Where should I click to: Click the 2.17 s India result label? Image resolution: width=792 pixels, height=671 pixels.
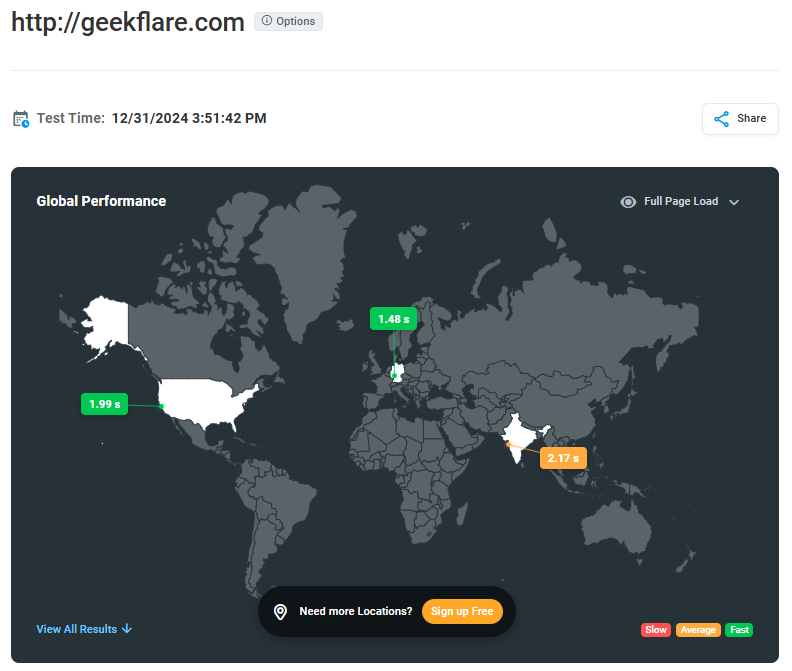[x=563, y=458]
